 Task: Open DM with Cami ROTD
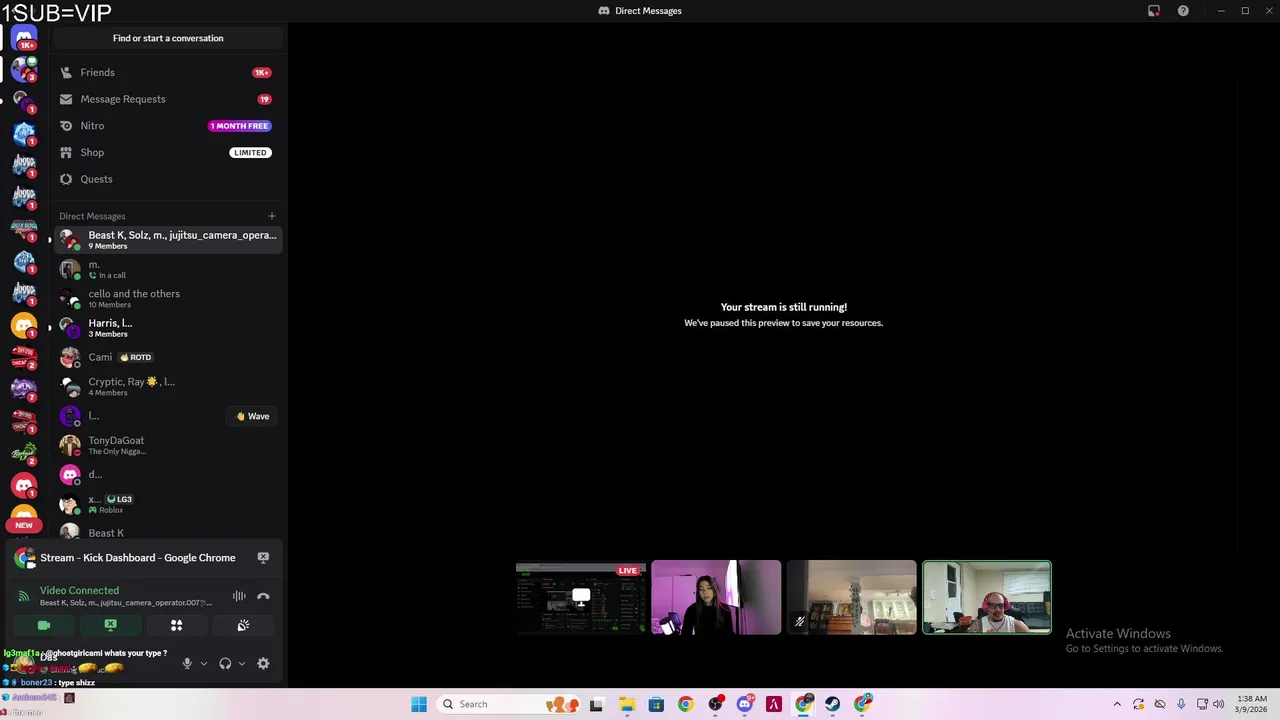click(x=167, y=357)
